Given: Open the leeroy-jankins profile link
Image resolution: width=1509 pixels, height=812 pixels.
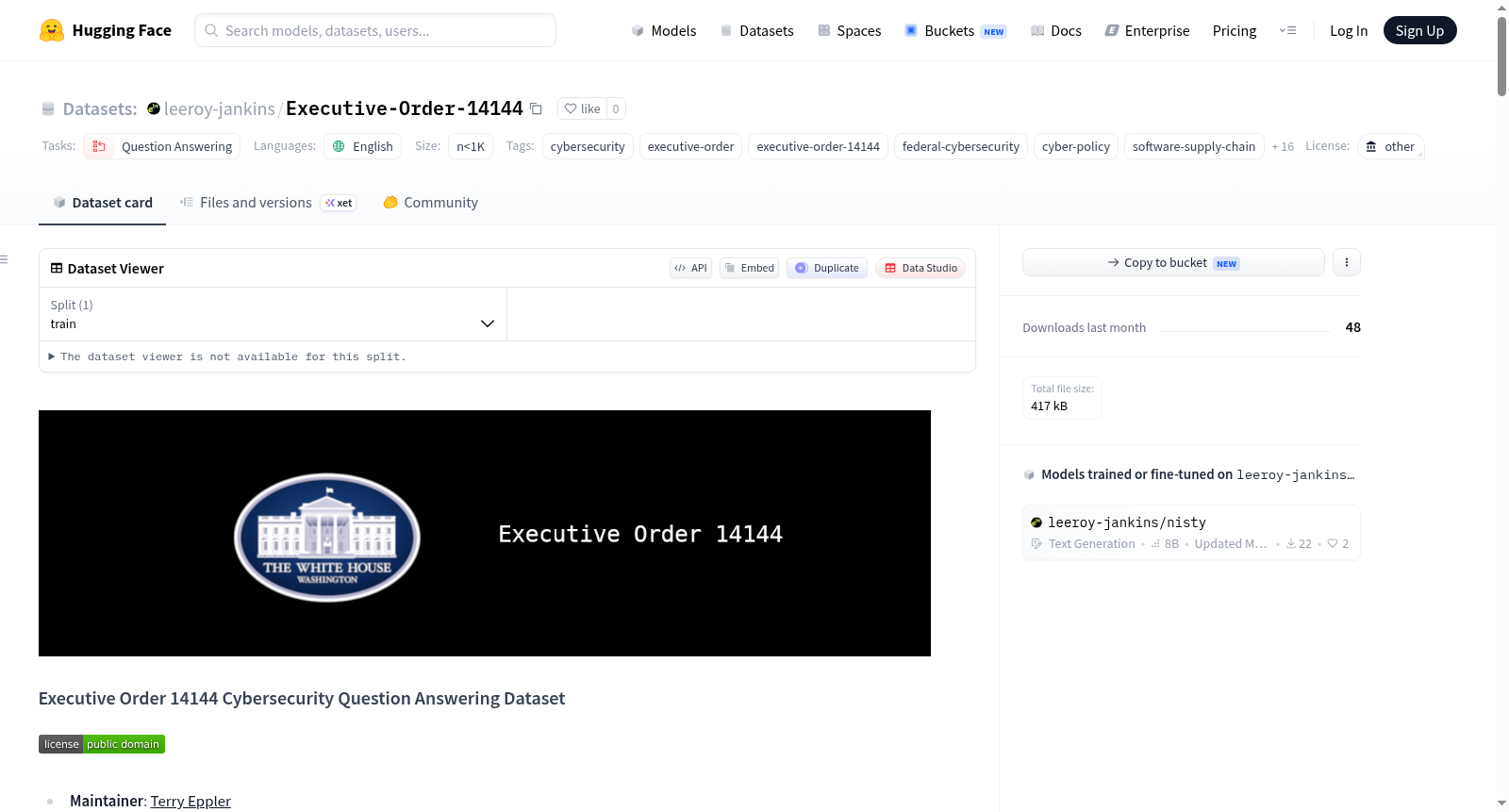Looking at the screenshot, I should pyautogui.click(x=219, y=108).
